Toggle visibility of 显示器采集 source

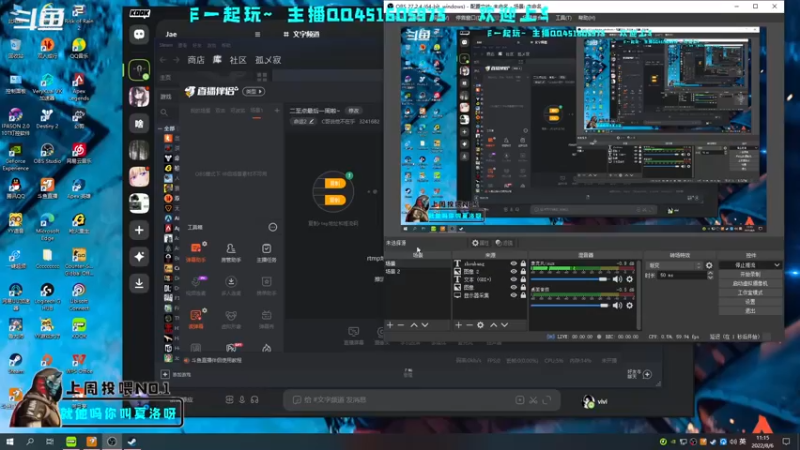coord(514,295)
